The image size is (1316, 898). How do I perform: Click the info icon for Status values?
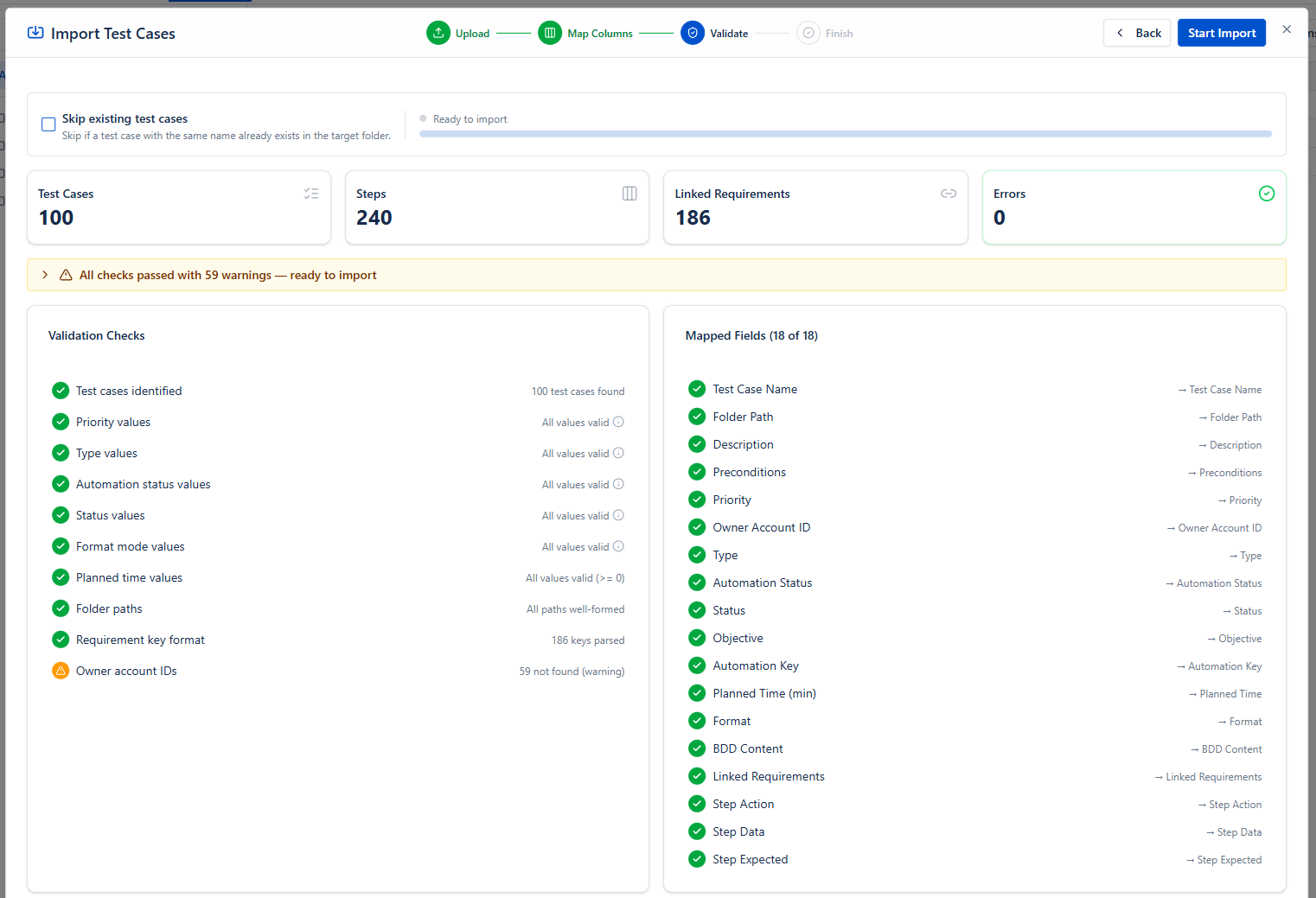click(x=618, y=515)
